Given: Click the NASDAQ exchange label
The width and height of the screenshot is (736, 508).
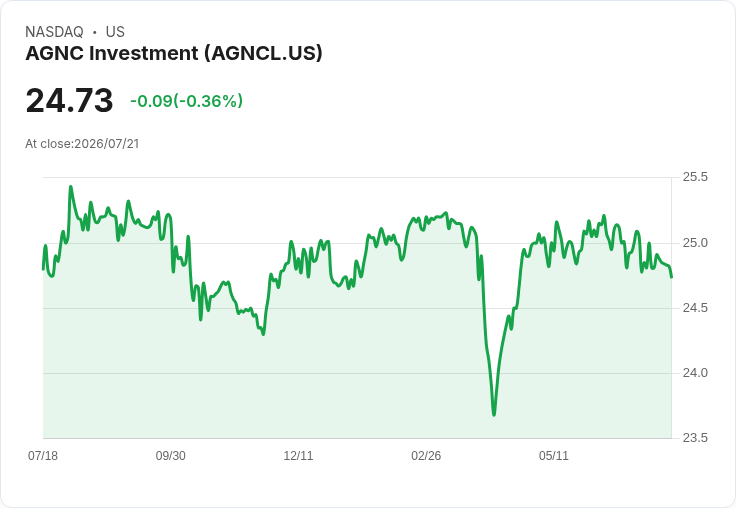Looking at the screenshot, I should coord(54,32).
